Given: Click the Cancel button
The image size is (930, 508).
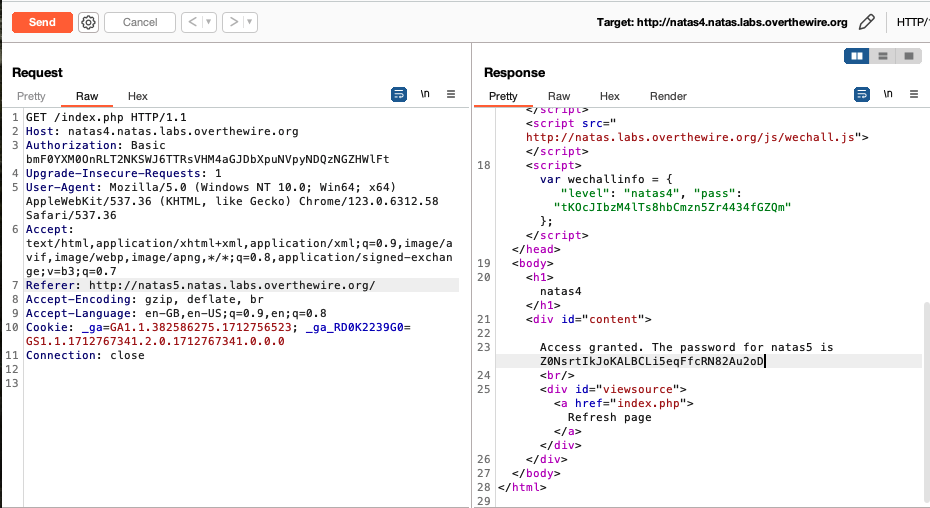Looking at the screenshot, I should (x=140, y=23).
